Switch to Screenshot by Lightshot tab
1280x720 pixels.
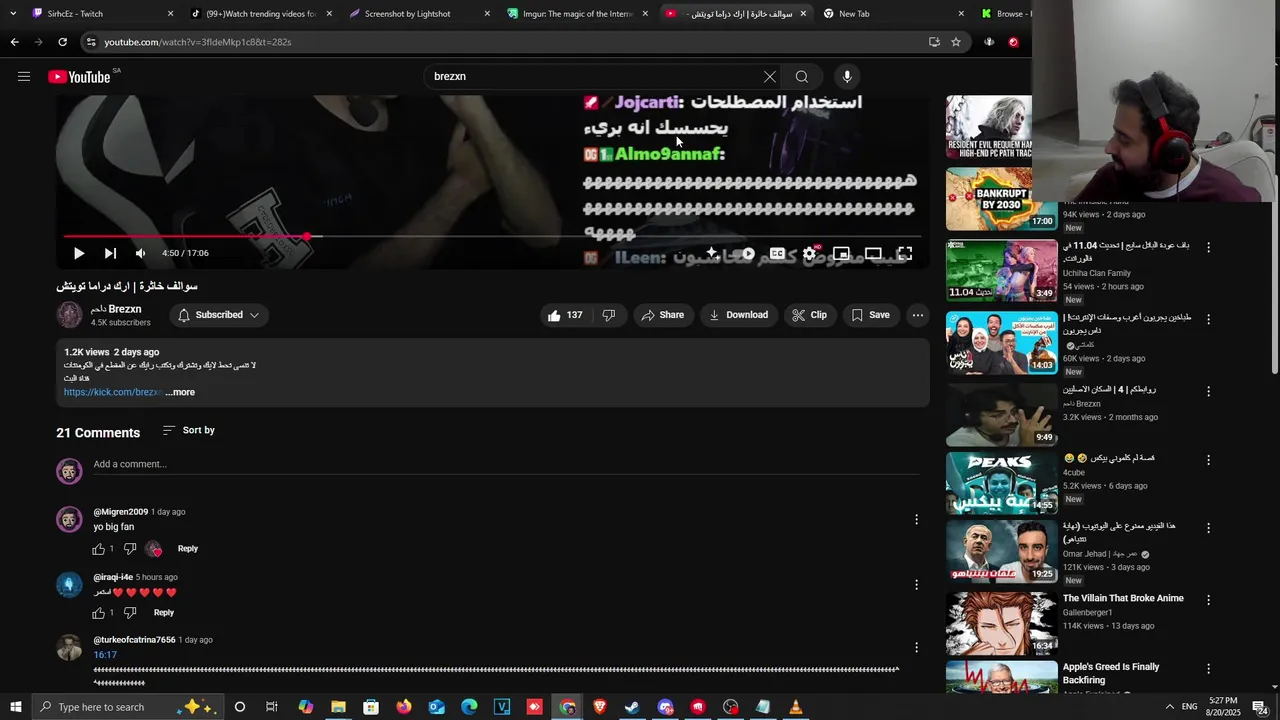point(418,14)
